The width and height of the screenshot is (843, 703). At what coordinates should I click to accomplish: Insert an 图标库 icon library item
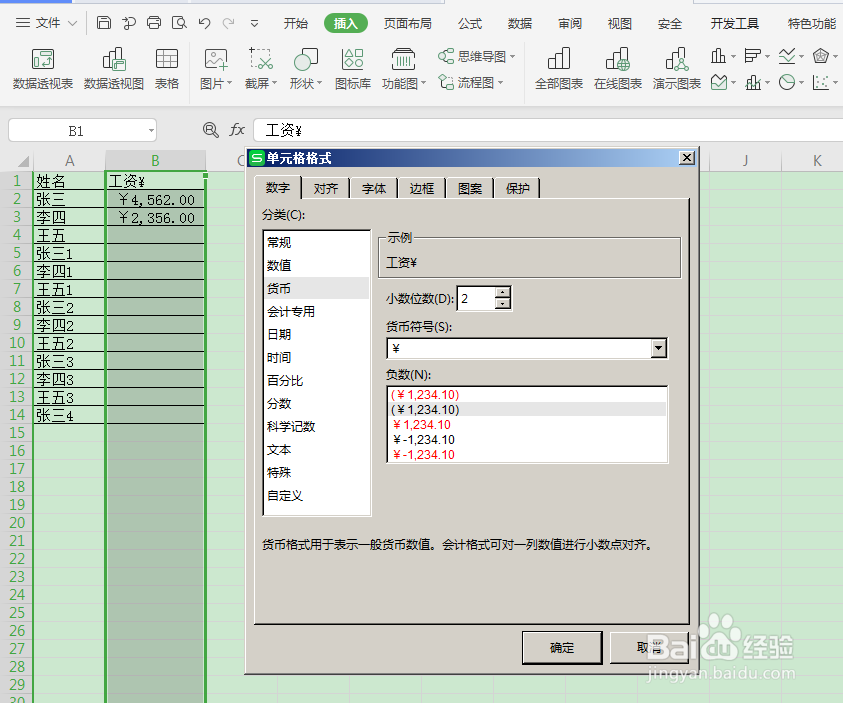354,68
